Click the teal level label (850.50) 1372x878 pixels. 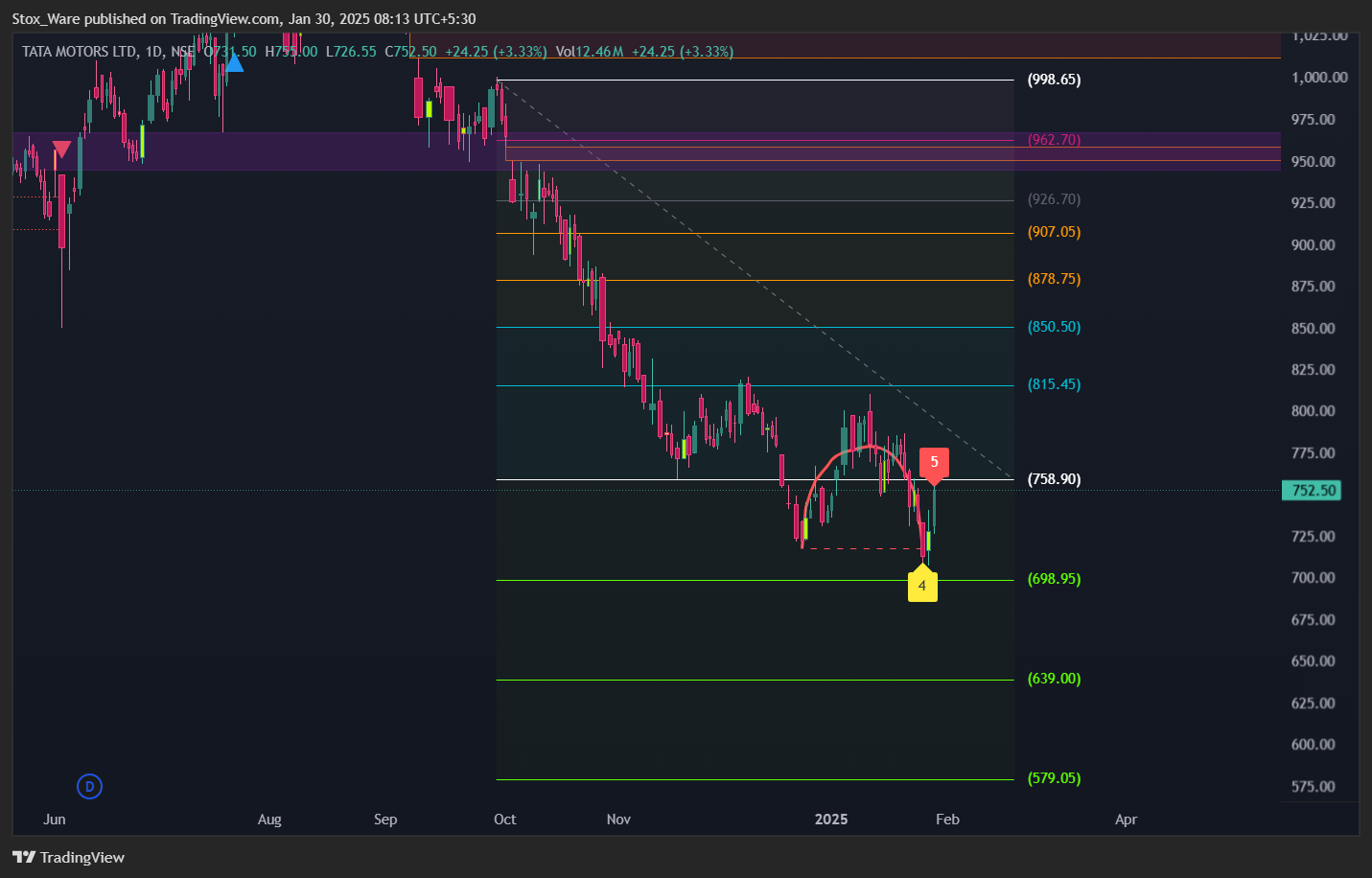[x=1054, y=327]
